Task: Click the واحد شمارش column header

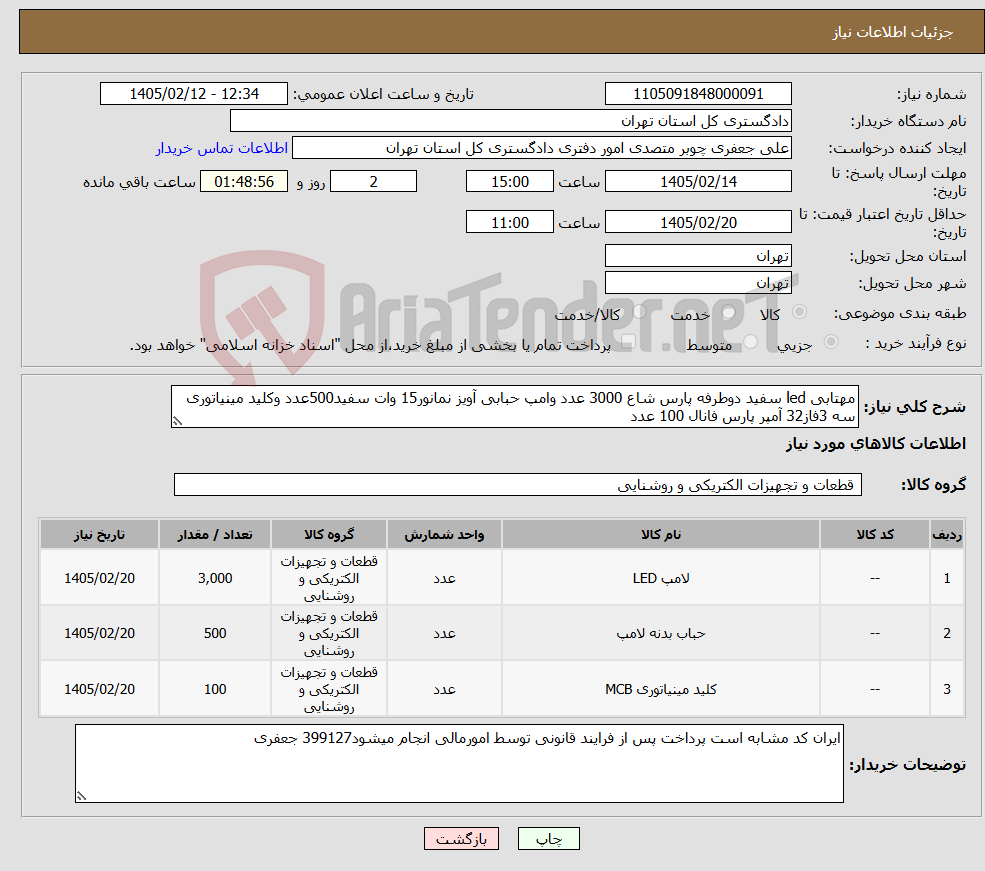Action: click(444, 534)
